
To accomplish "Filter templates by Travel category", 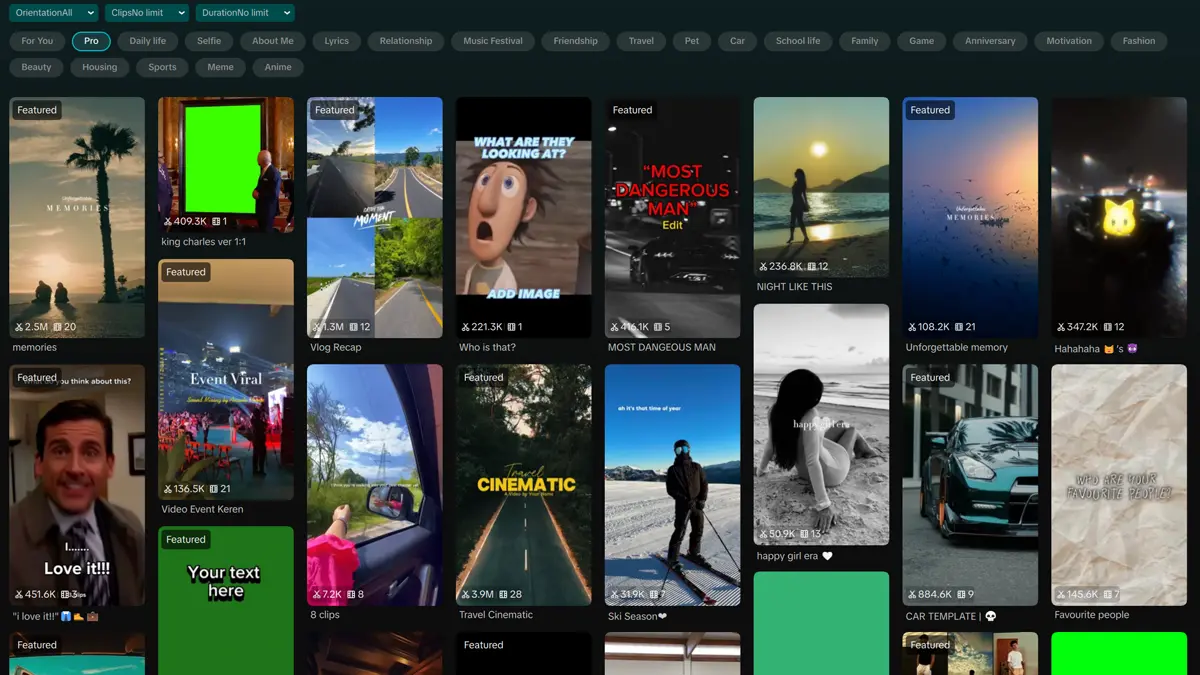I will (640, 41).
